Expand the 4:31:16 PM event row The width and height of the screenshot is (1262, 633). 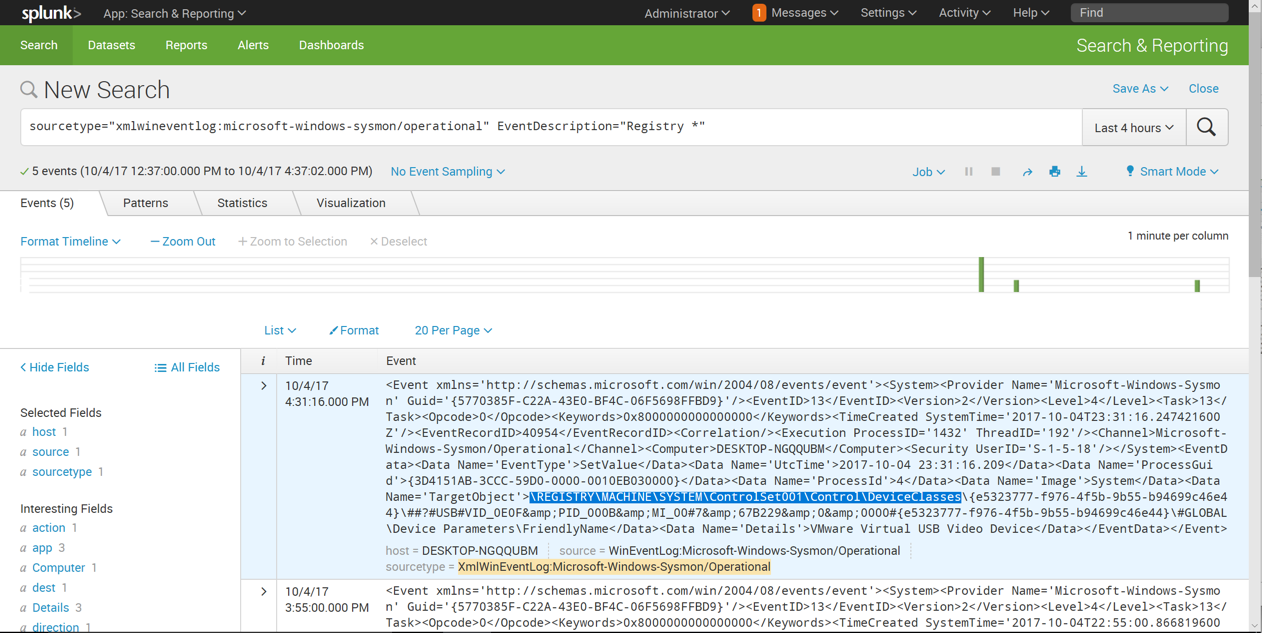(264, 386)
